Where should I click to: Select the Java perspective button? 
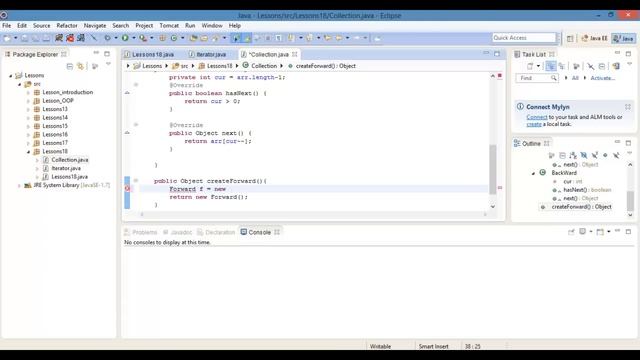click(x=624, y=38)
